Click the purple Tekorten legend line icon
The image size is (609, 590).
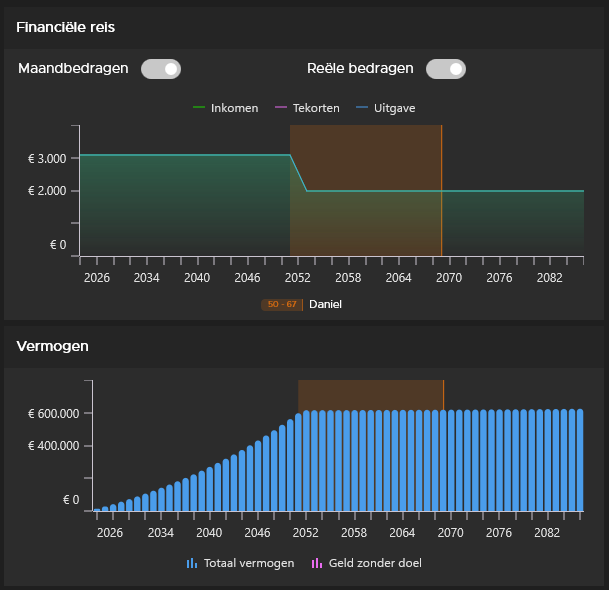click(x=281, y=108)
